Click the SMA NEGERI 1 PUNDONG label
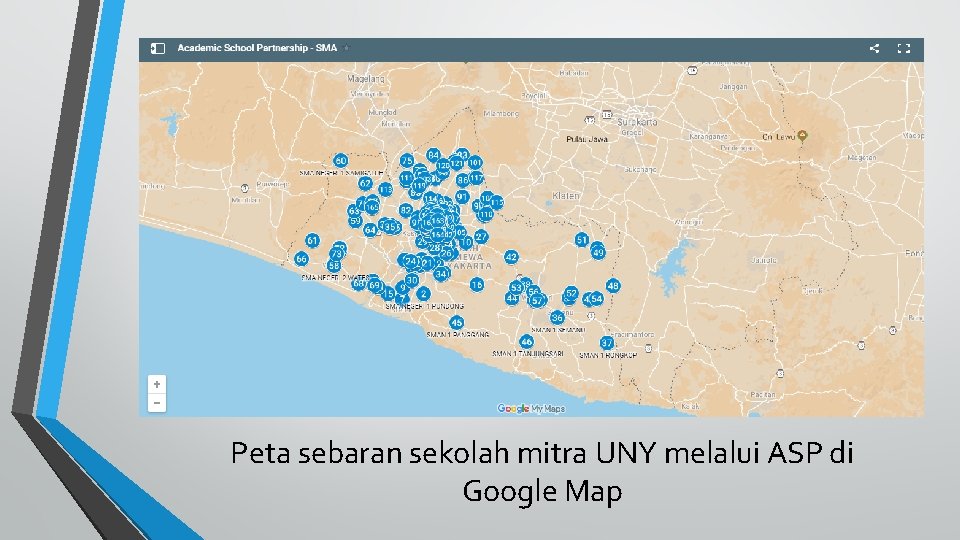The image size is (960, 540). click(x=424, y=306)
